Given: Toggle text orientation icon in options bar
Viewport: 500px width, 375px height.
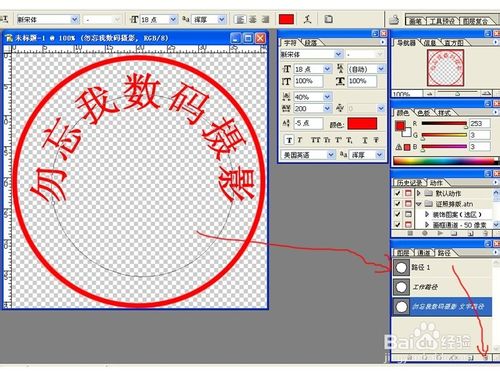Looking at the screenshot, I should click(x=4, y=19).
